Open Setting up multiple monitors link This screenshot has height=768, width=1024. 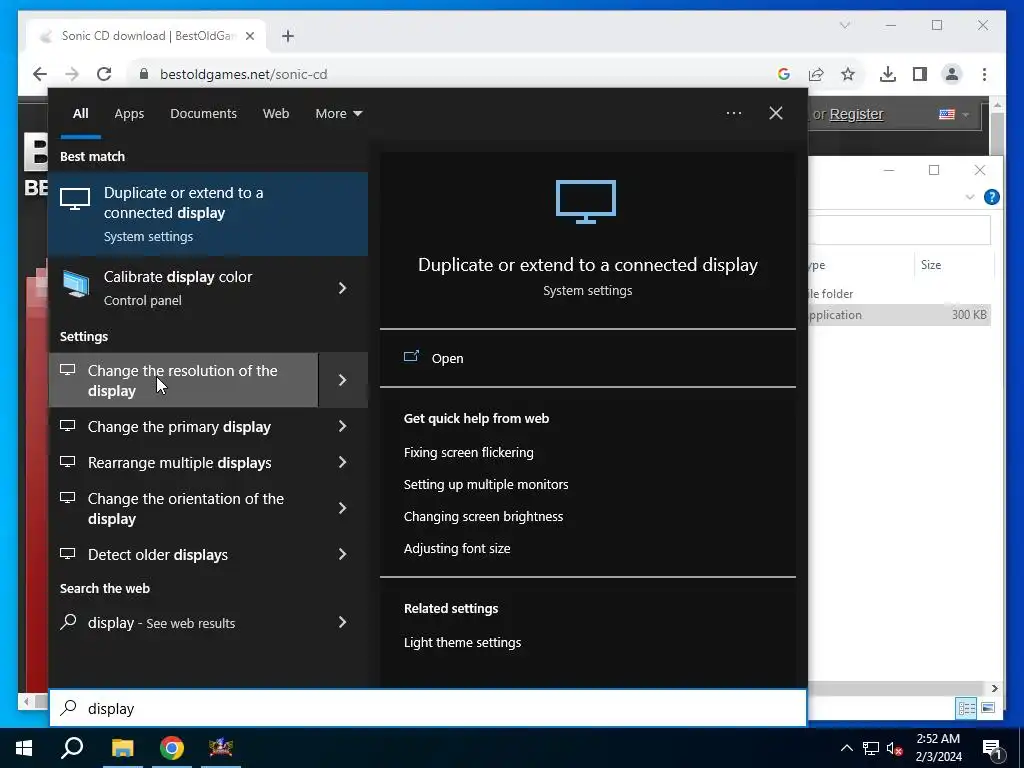tap(486, 484)
